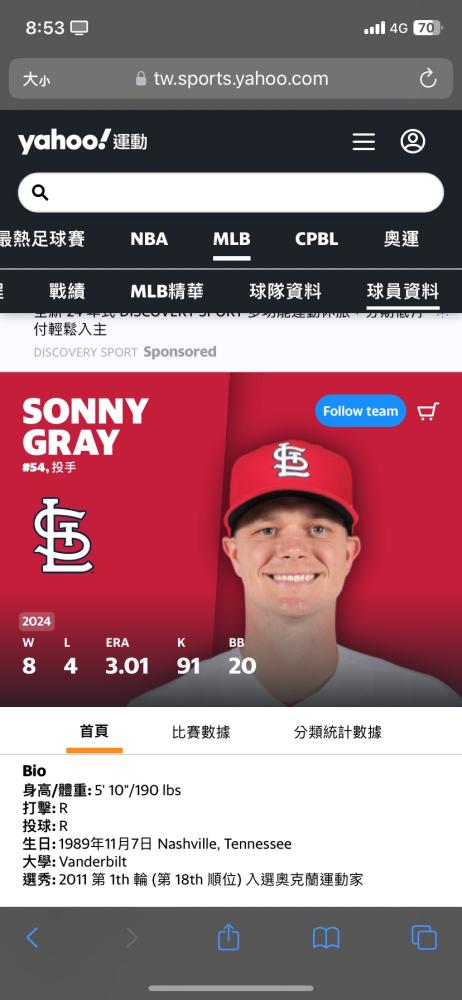Screen dimensions: 462x1000
Task: Click the Follow team button
Action: click(361, 411)
